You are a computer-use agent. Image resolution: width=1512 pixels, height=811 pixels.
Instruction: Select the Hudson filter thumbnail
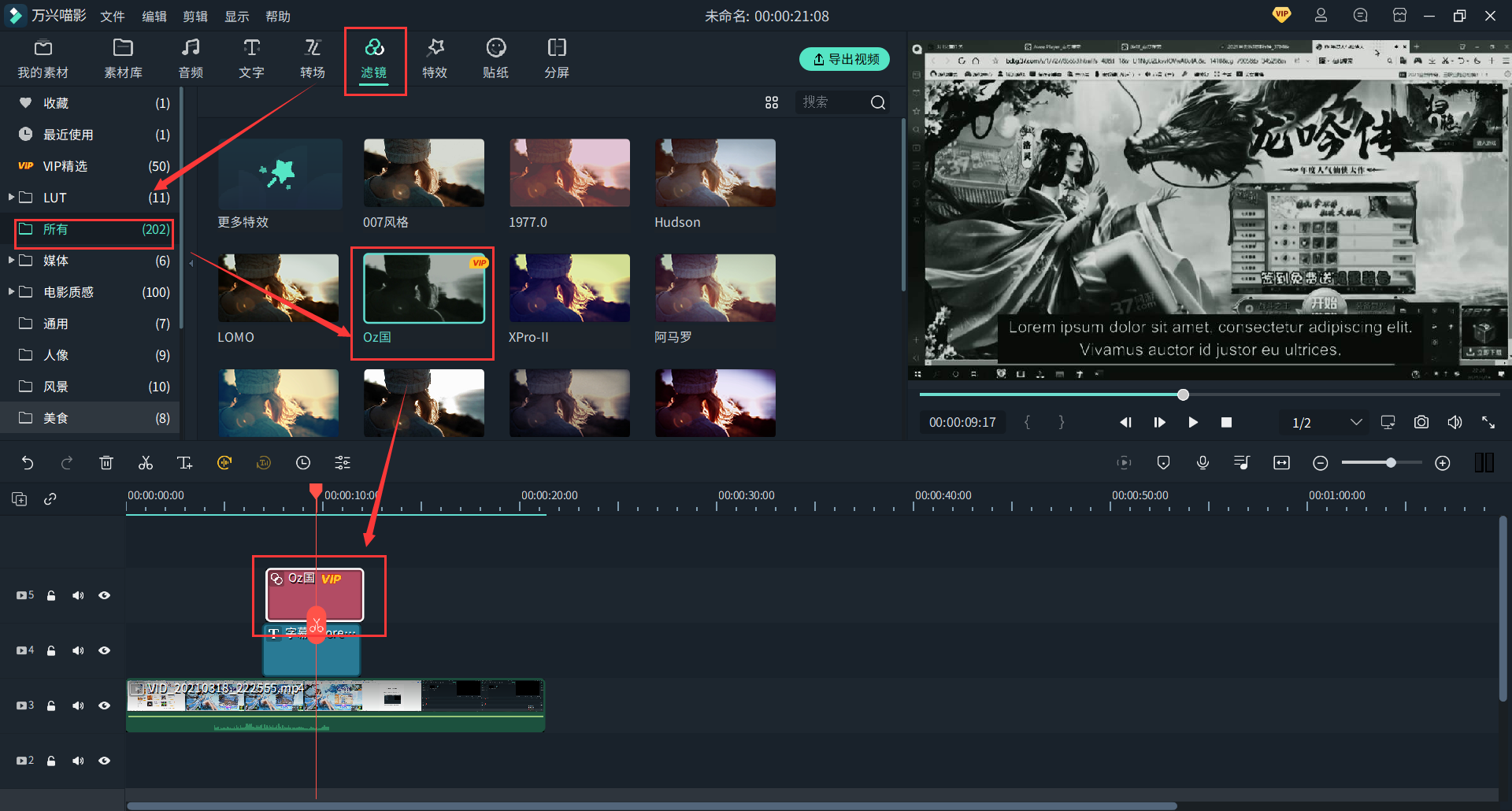click(x=715, y=173)
